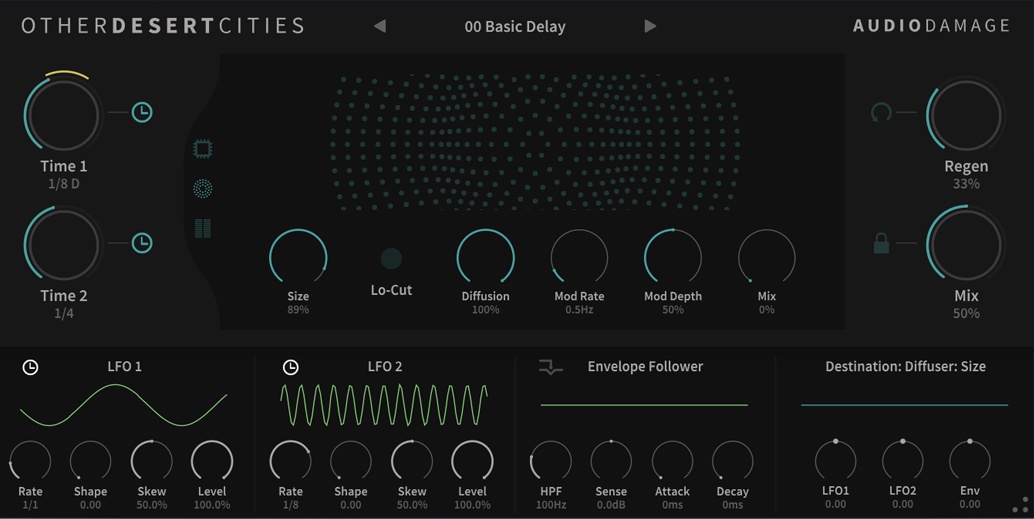Go to the previous preset arrow
Viewport: 1034px width, 519px height.
pos(380,26)
